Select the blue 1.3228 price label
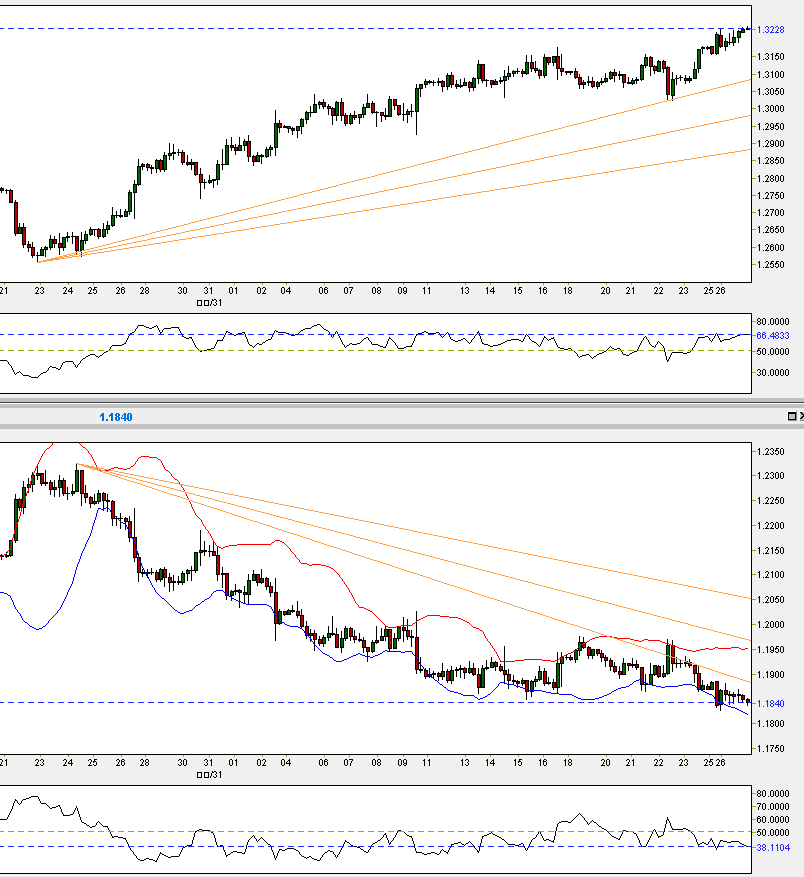This screenshot has height=877, width=804. click(770, 29)
